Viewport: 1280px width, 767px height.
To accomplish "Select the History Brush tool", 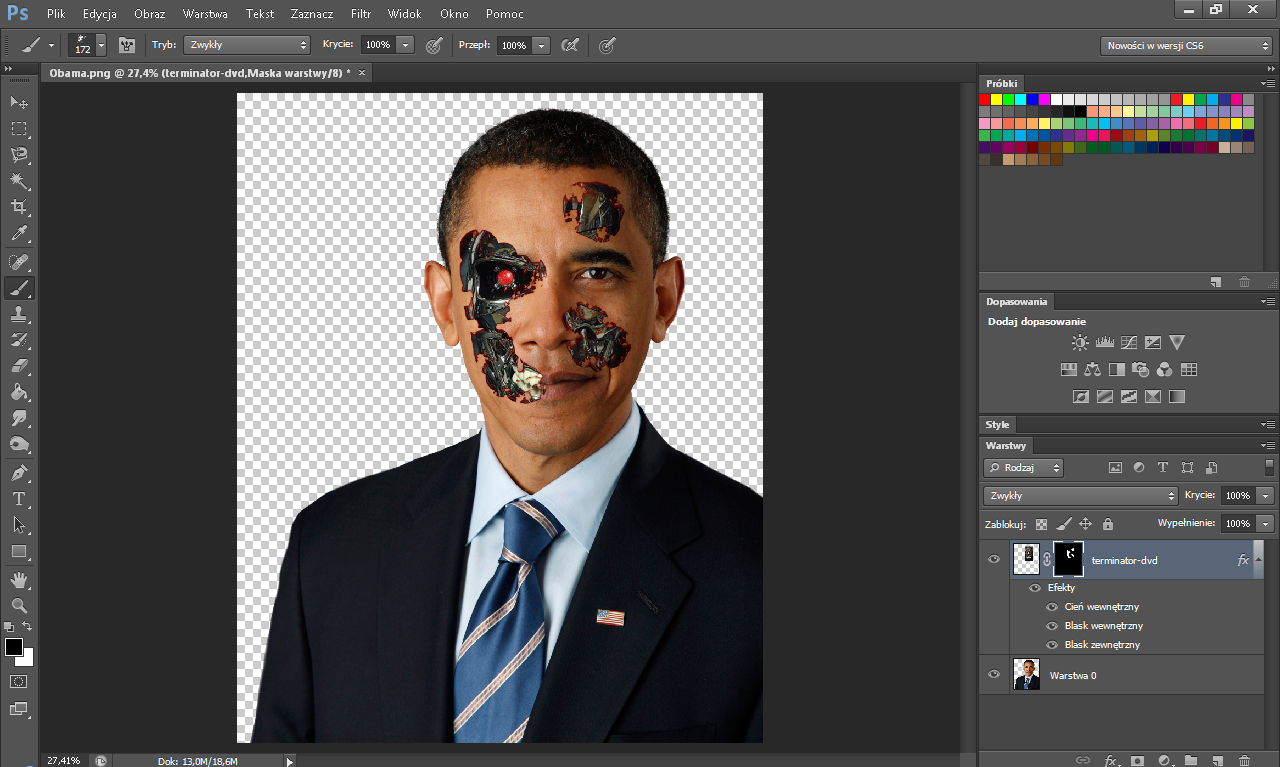I will [19, 340].
